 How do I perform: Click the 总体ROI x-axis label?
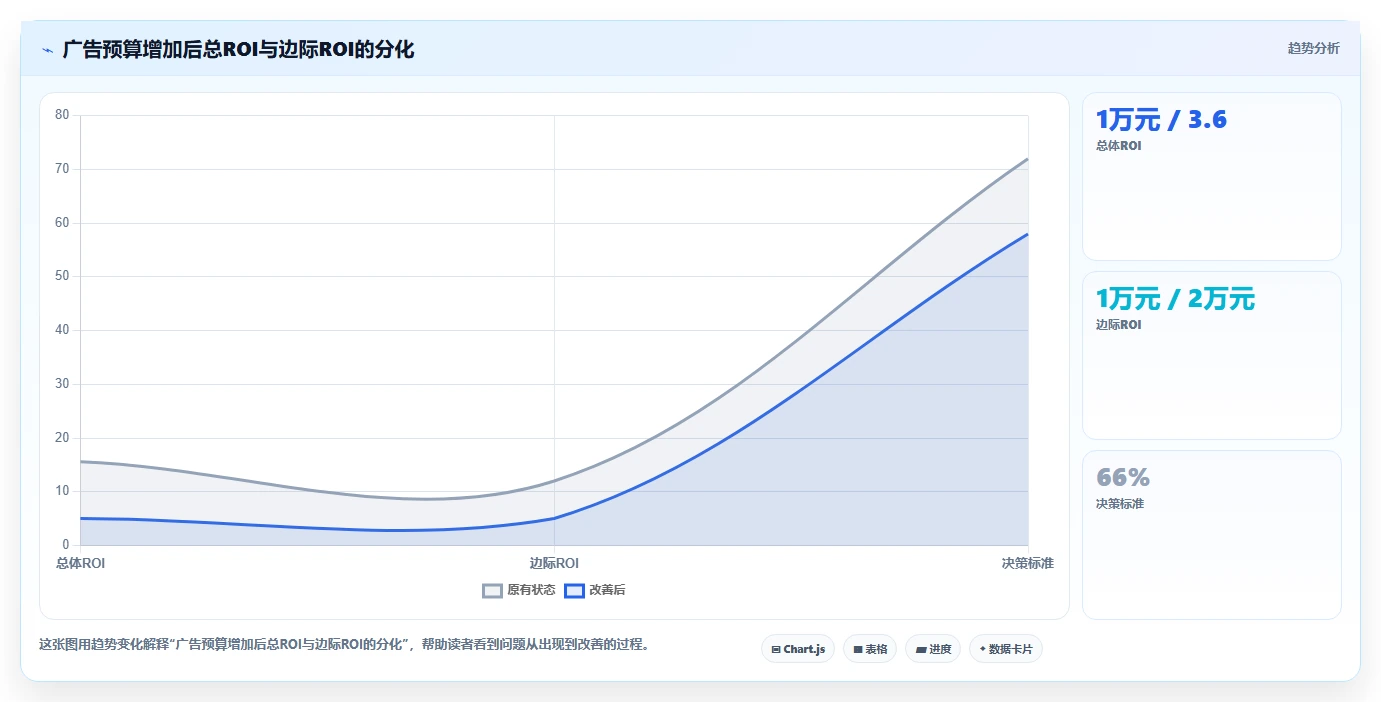pos(80,563)
